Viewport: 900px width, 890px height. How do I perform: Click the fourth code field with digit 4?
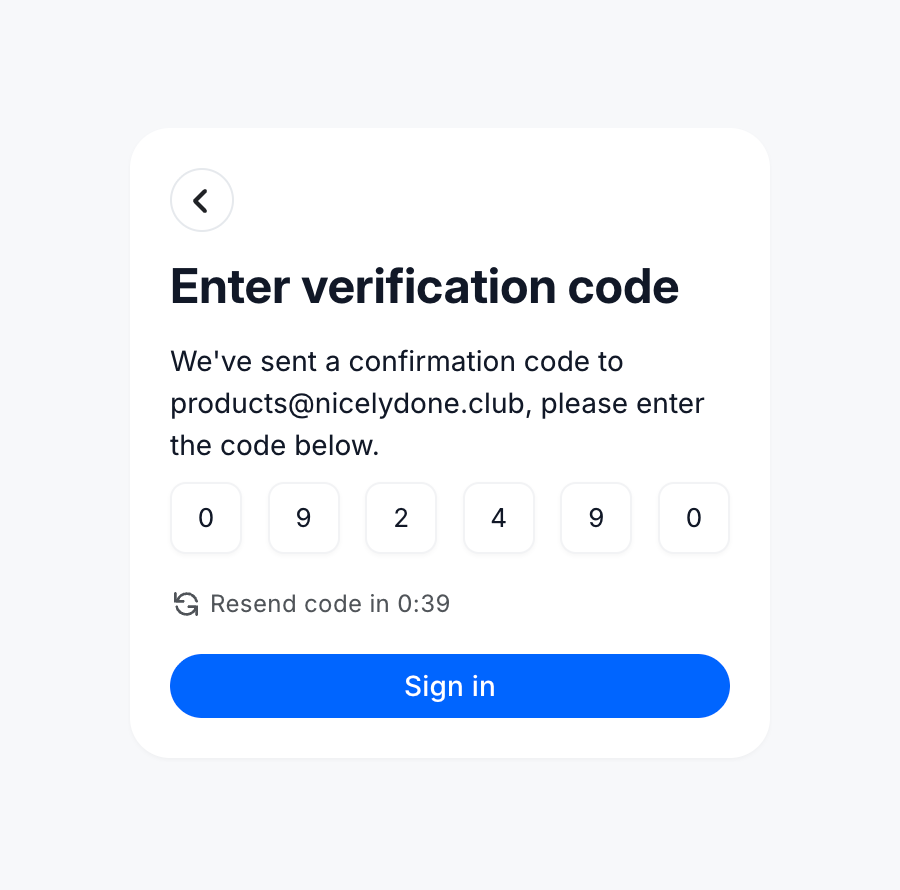498,518
